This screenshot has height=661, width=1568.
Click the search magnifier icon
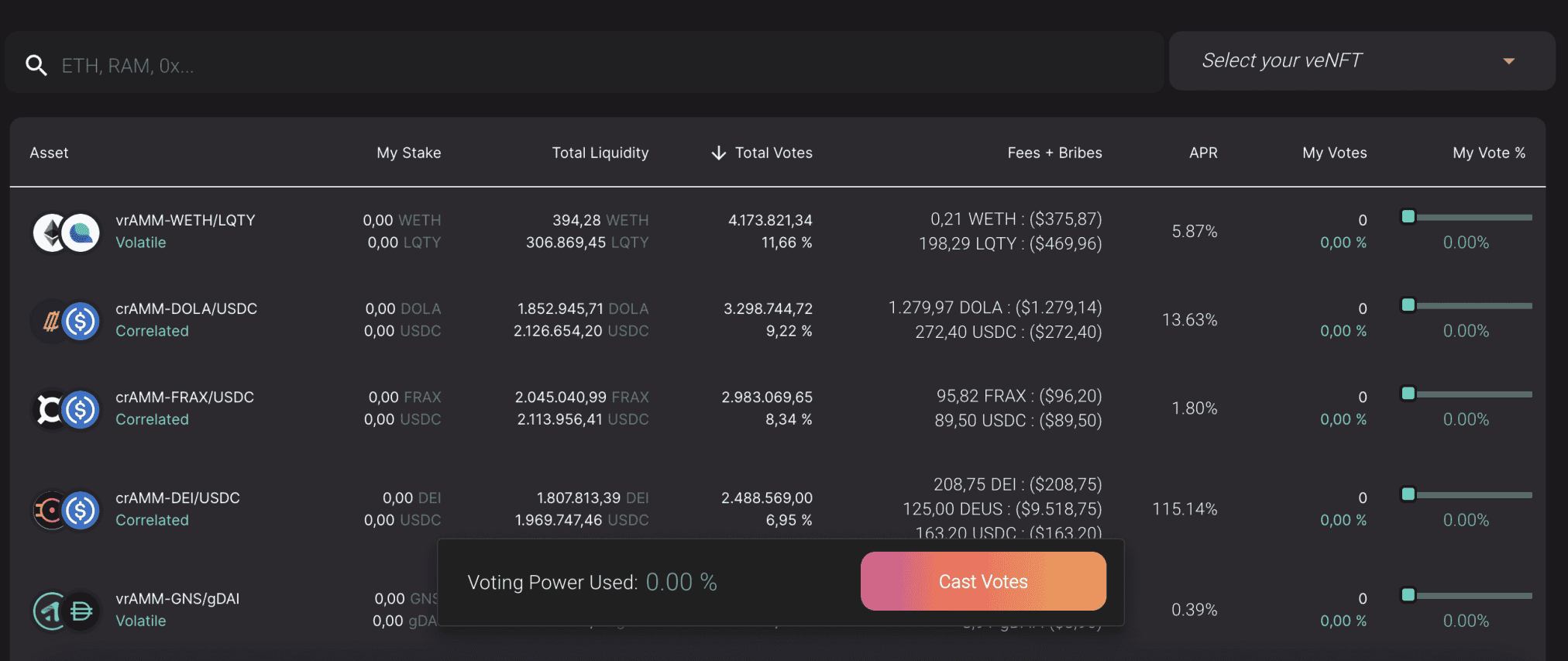coord(36,65)
